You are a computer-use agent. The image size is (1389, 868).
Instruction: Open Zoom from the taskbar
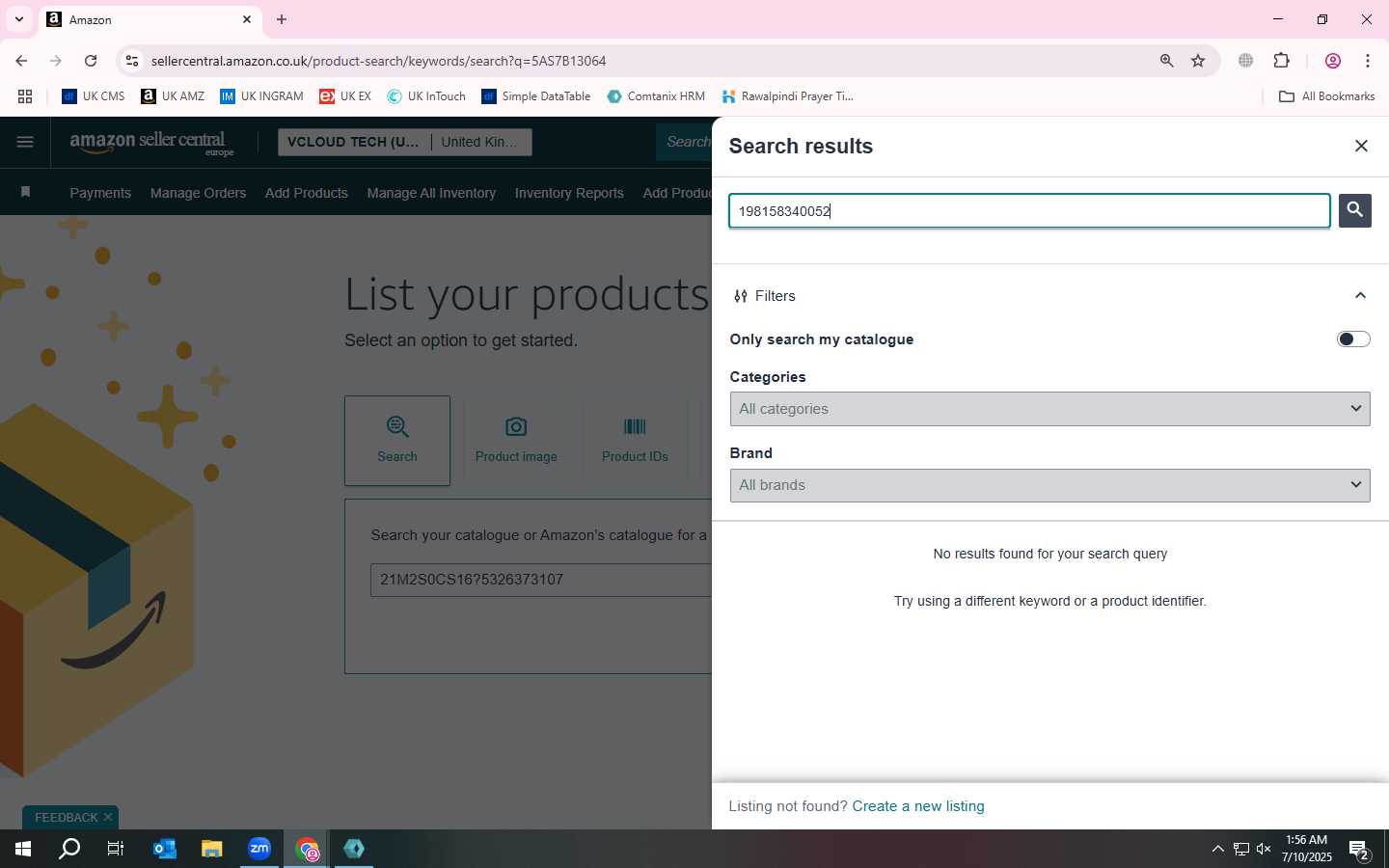point(259,849)
